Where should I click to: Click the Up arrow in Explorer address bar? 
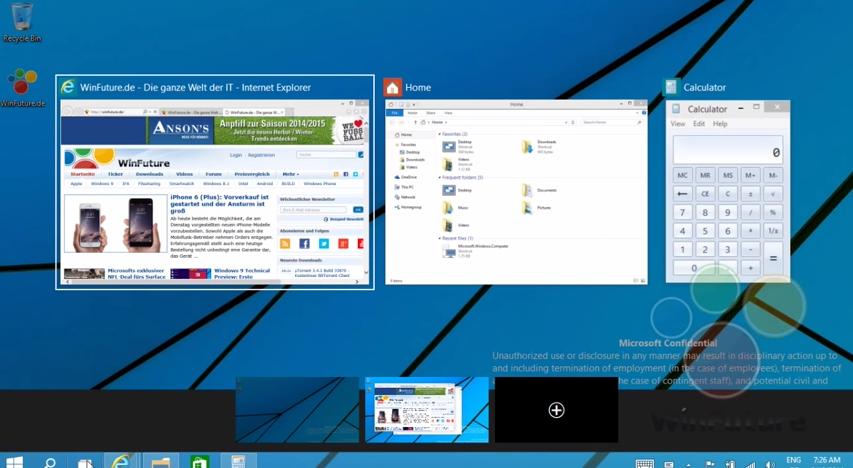click(416, 122)
